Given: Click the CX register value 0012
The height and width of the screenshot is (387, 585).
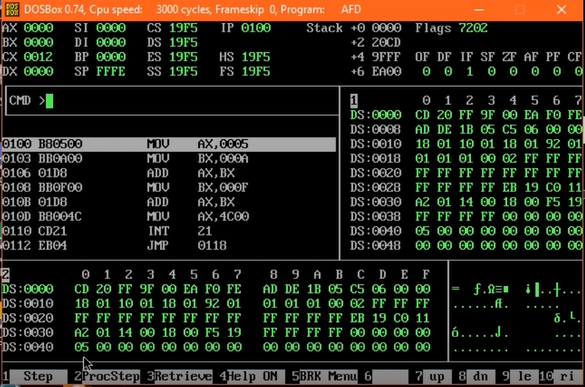Looking at the screenshot, I should [38, 57].
